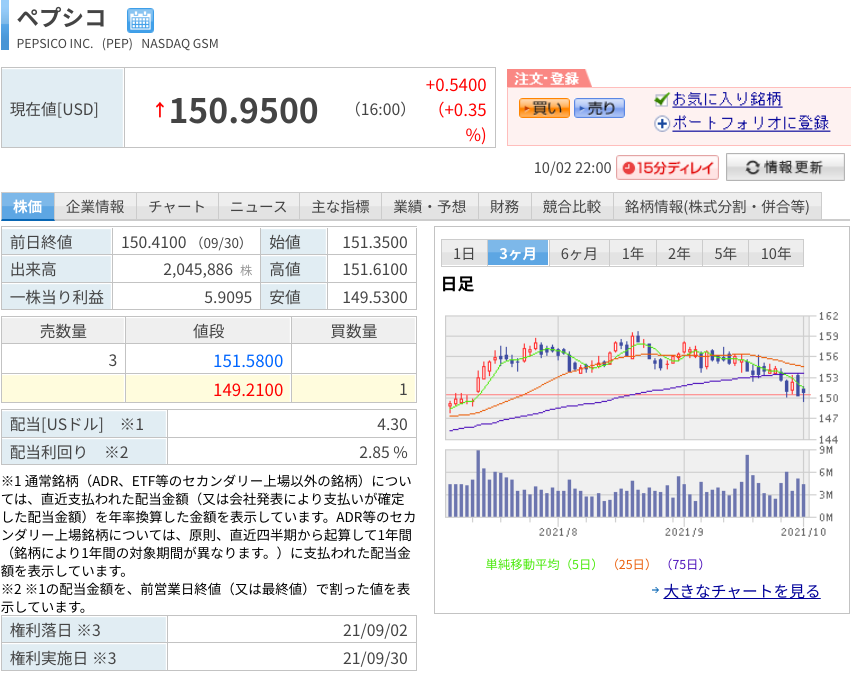This screenshot has height=674, width=851.
Task: Click the bid price 149.2100
Action: (x=248, y=390)
